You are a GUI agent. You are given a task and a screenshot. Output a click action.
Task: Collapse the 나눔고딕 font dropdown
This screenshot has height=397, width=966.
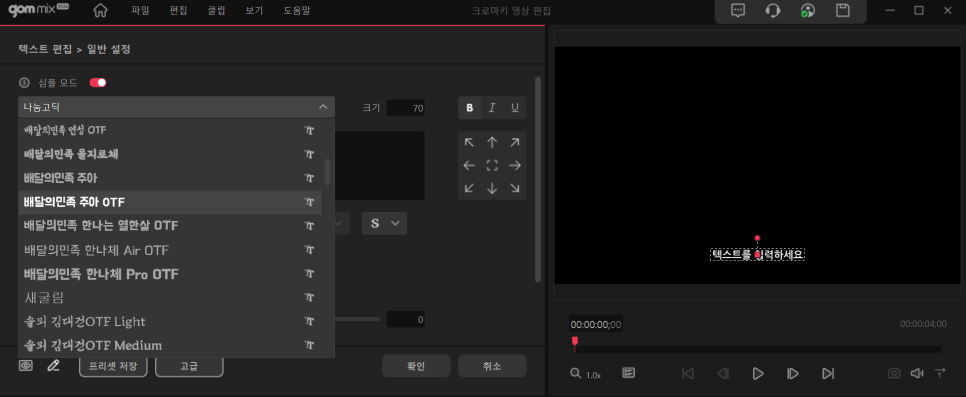click(176, 107)
